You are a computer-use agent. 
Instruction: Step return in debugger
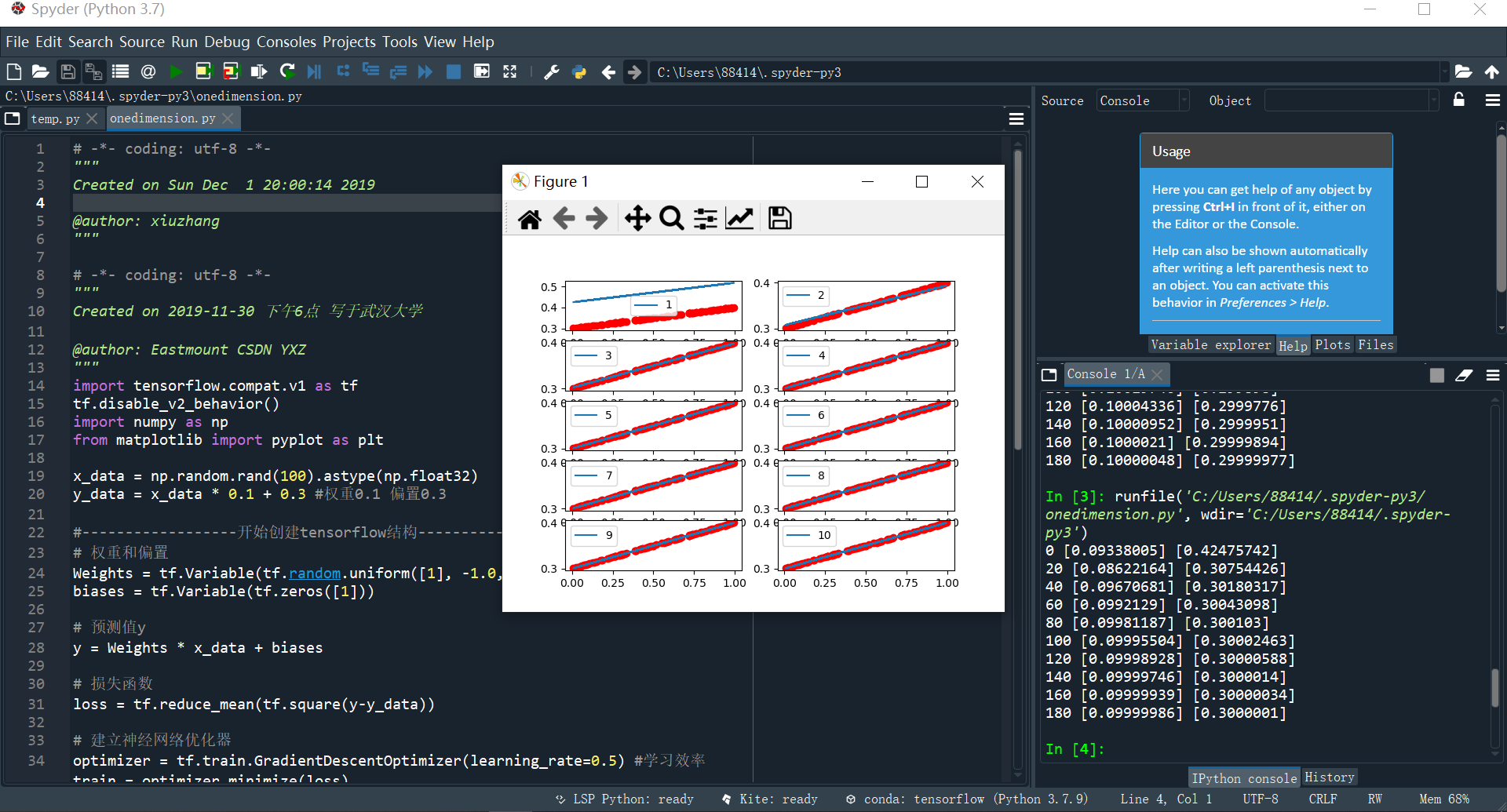click(398, 72)
